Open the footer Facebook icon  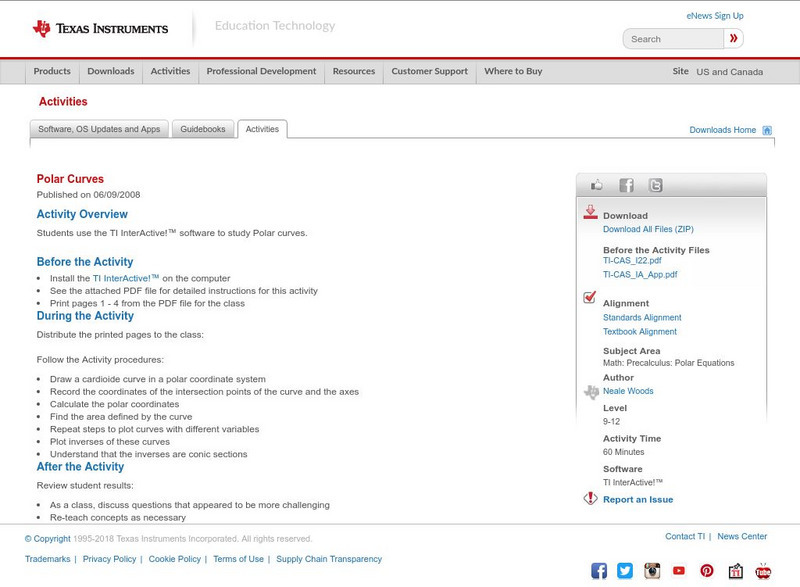pyautogui.click(x=599, y=571)
